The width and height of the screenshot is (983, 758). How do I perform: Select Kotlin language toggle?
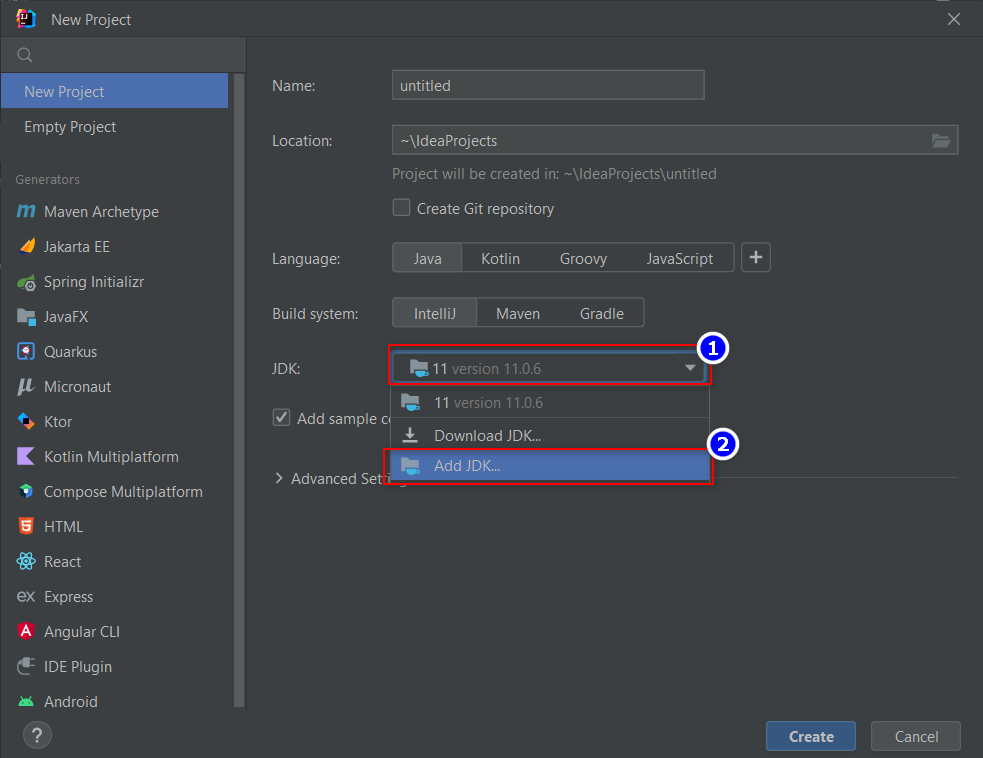point(500,258)
